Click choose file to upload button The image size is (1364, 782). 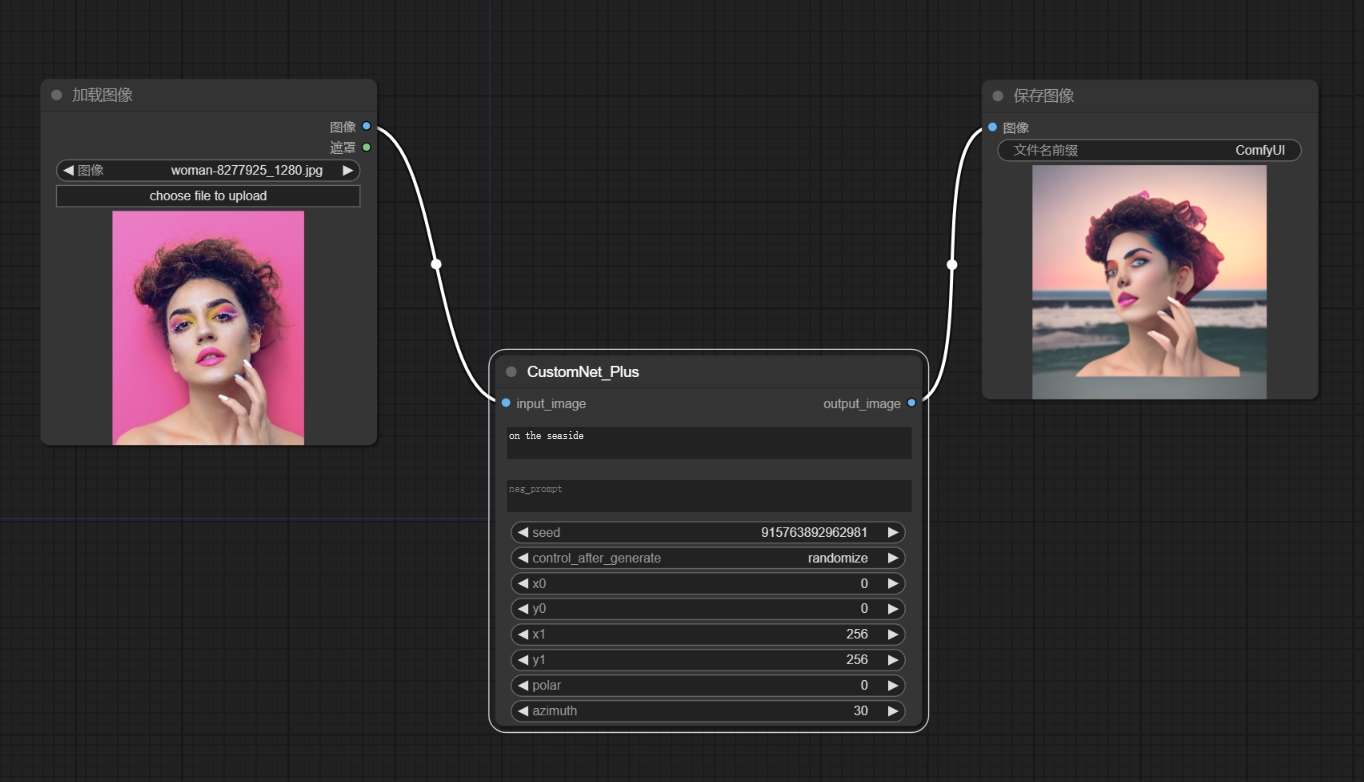[x=208, y=196]
